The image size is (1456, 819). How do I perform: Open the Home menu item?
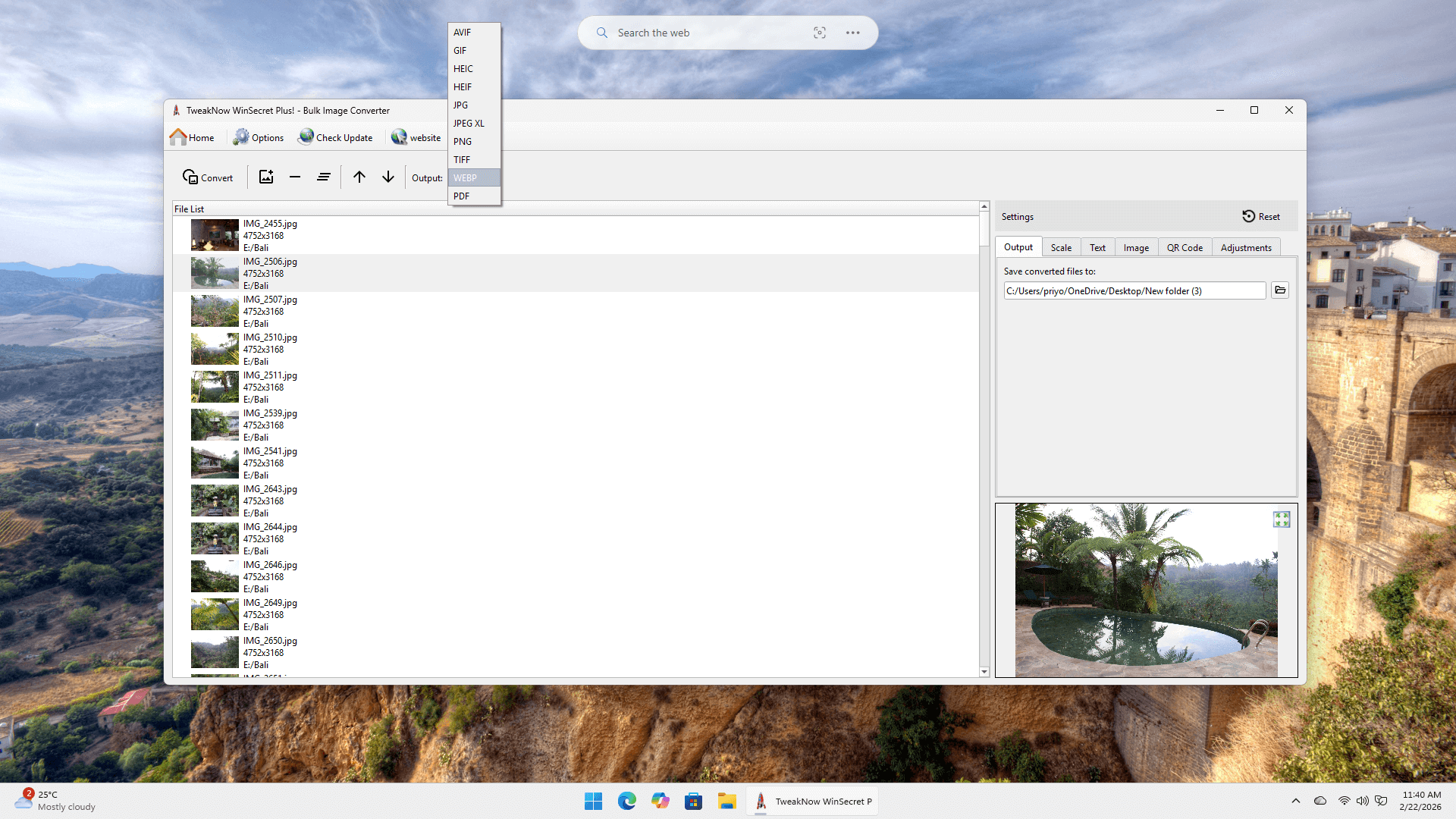(193, 137)
